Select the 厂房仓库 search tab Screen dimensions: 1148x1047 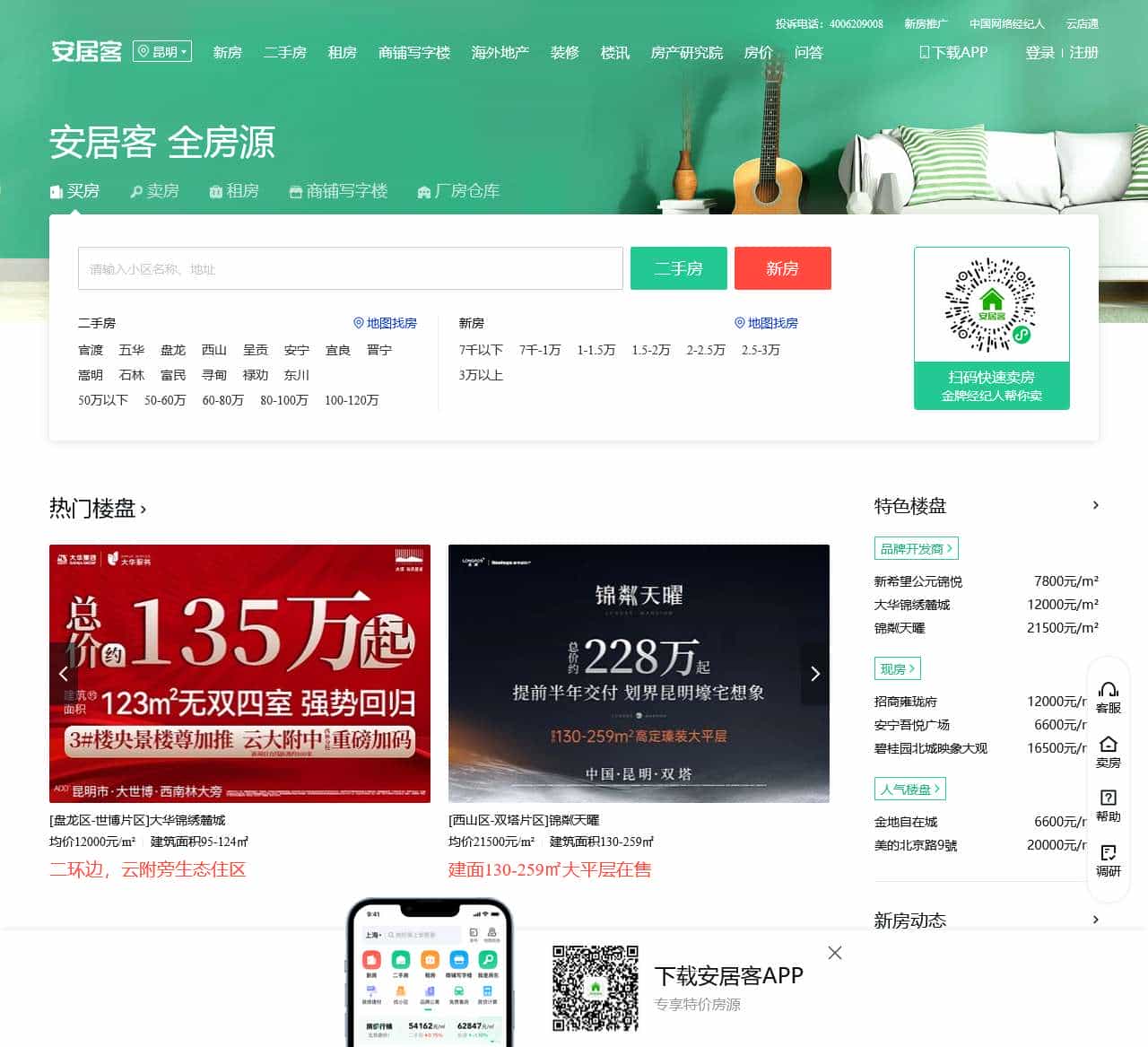[x=458, y=191]
